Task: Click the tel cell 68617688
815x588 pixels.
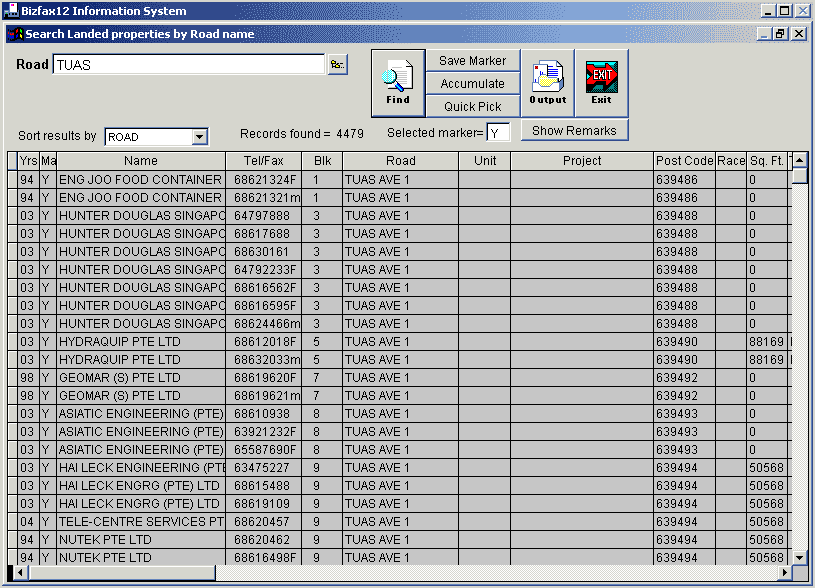Action: point(264,234)
